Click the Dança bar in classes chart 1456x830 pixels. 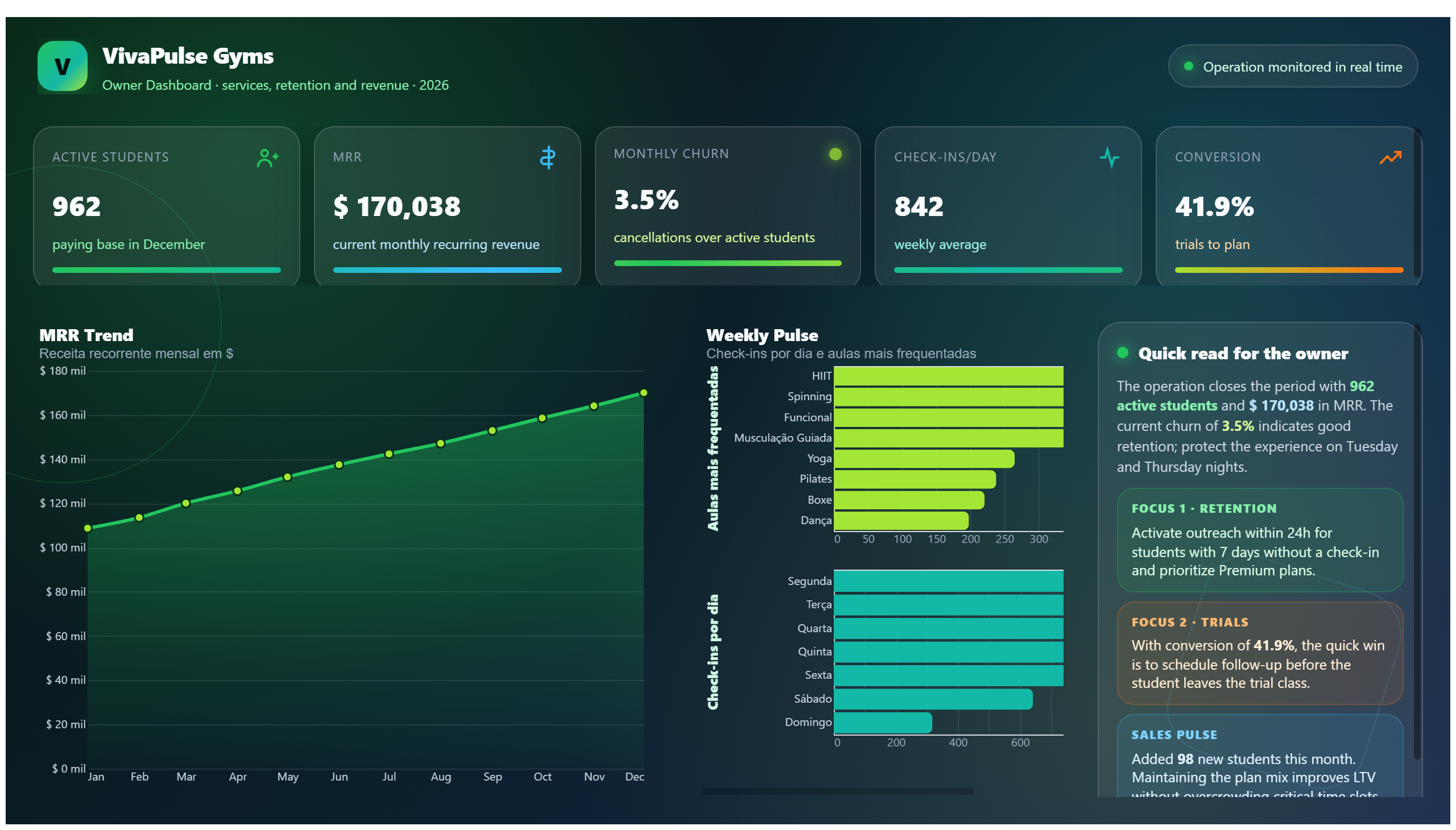(901, 521)
